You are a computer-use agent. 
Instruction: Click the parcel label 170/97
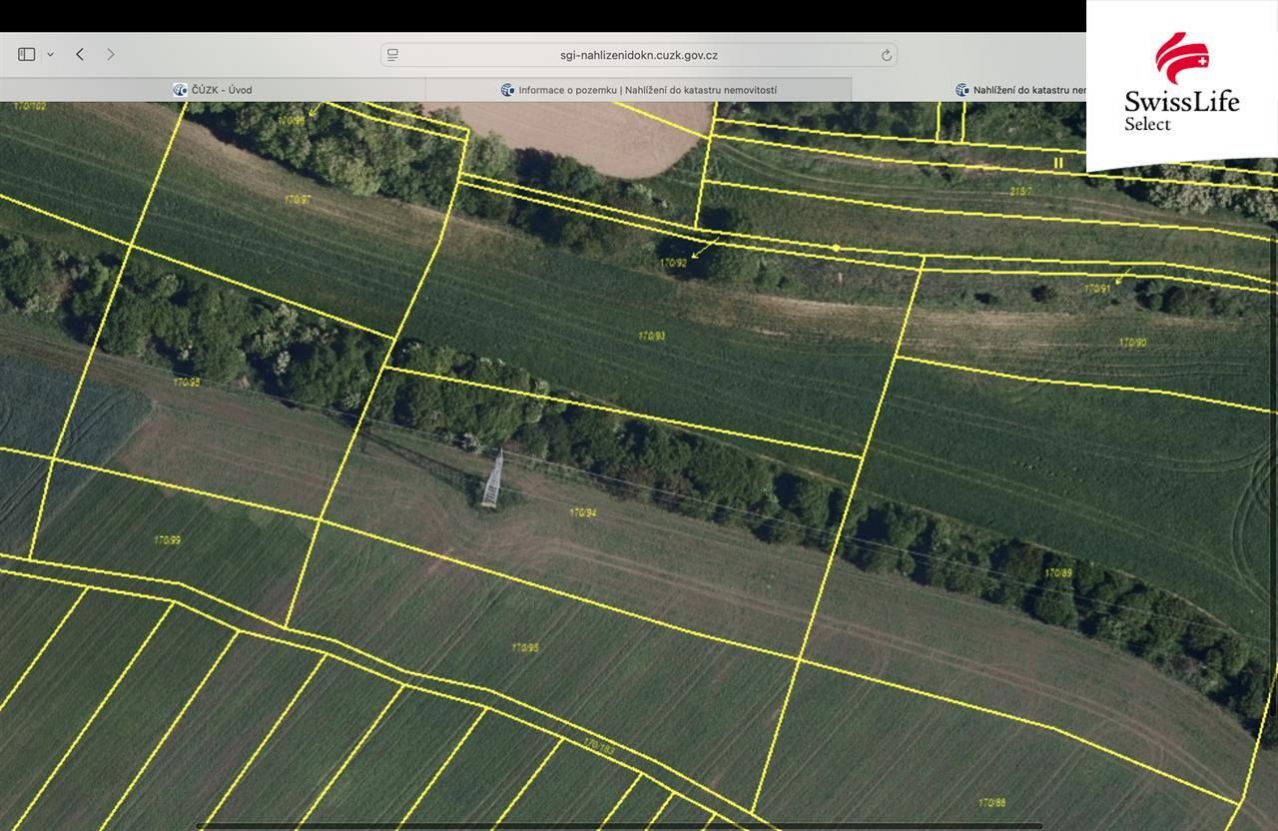297,200
